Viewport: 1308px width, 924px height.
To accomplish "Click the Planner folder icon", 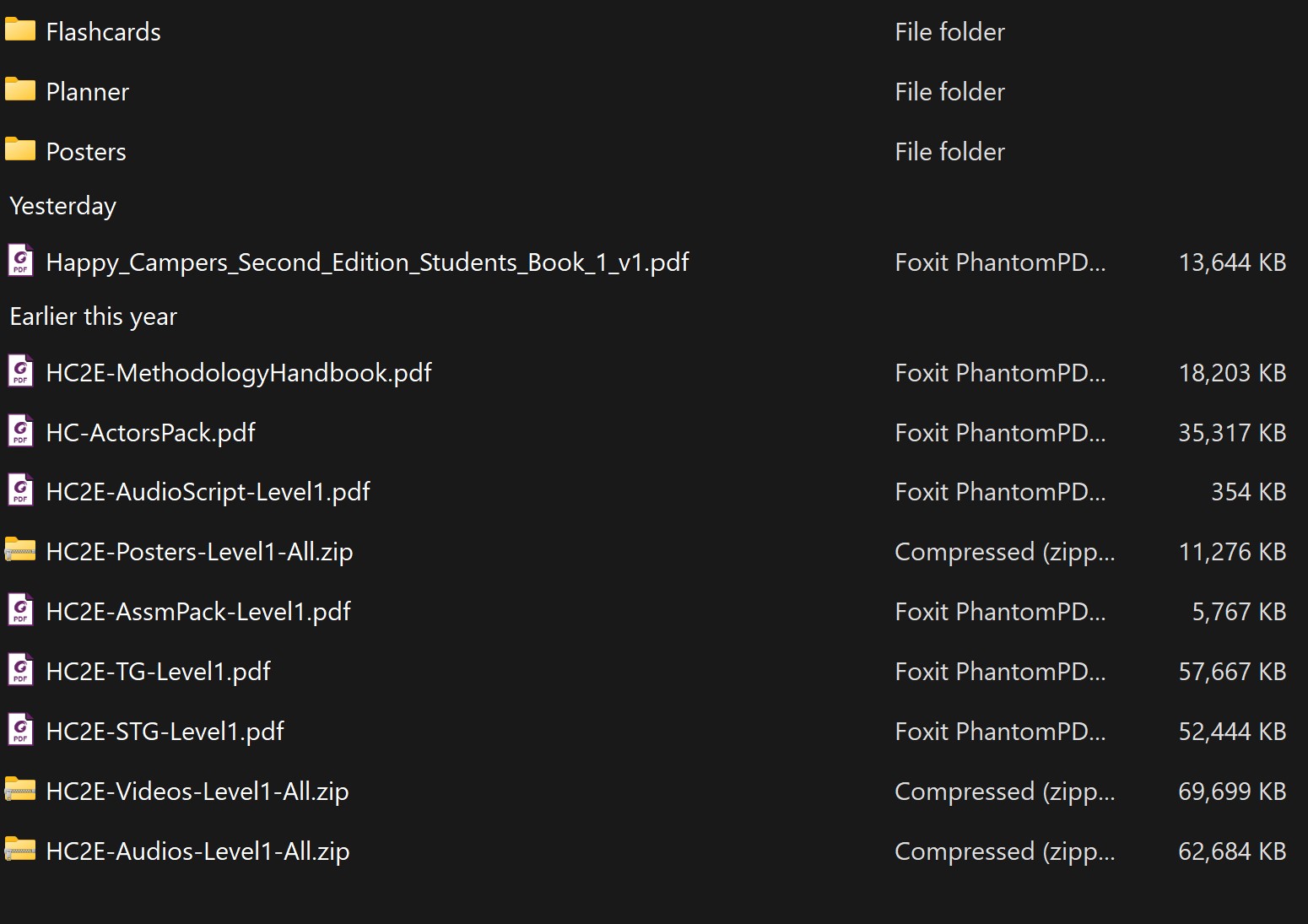I will tap(20, 90).
